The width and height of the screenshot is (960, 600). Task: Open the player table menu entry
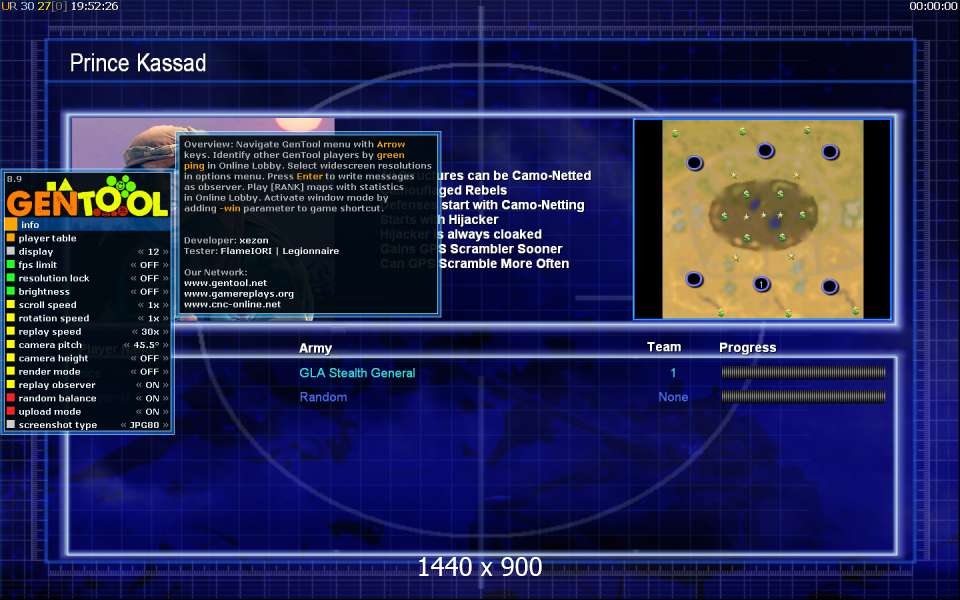click(x=47, y=238)
